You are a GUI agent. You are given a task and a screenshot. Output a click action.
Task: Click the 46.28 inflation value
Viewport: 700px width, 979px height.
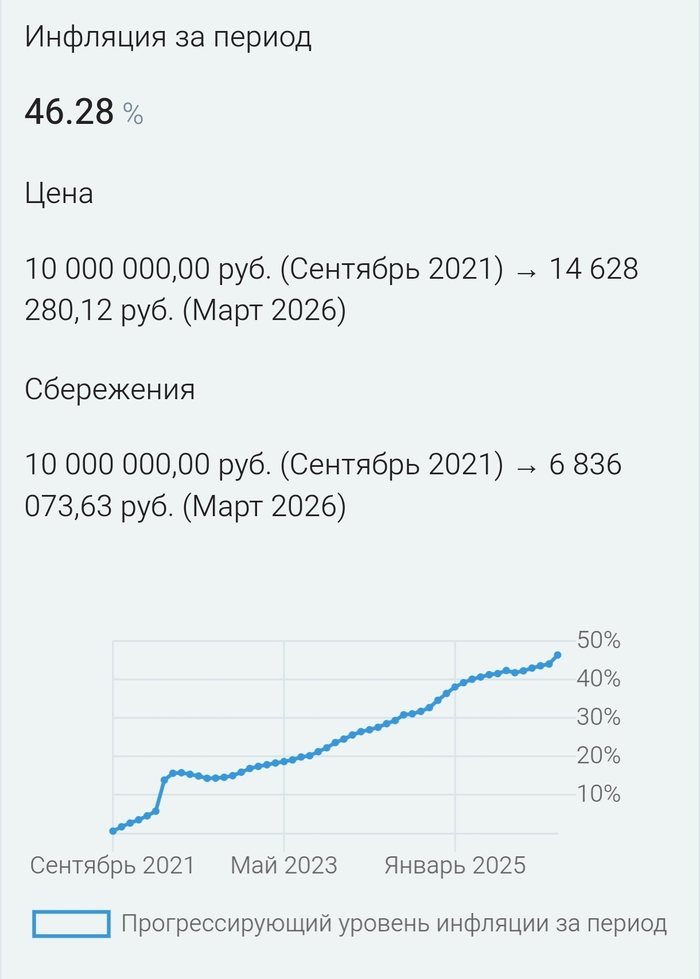coord(69,113)
